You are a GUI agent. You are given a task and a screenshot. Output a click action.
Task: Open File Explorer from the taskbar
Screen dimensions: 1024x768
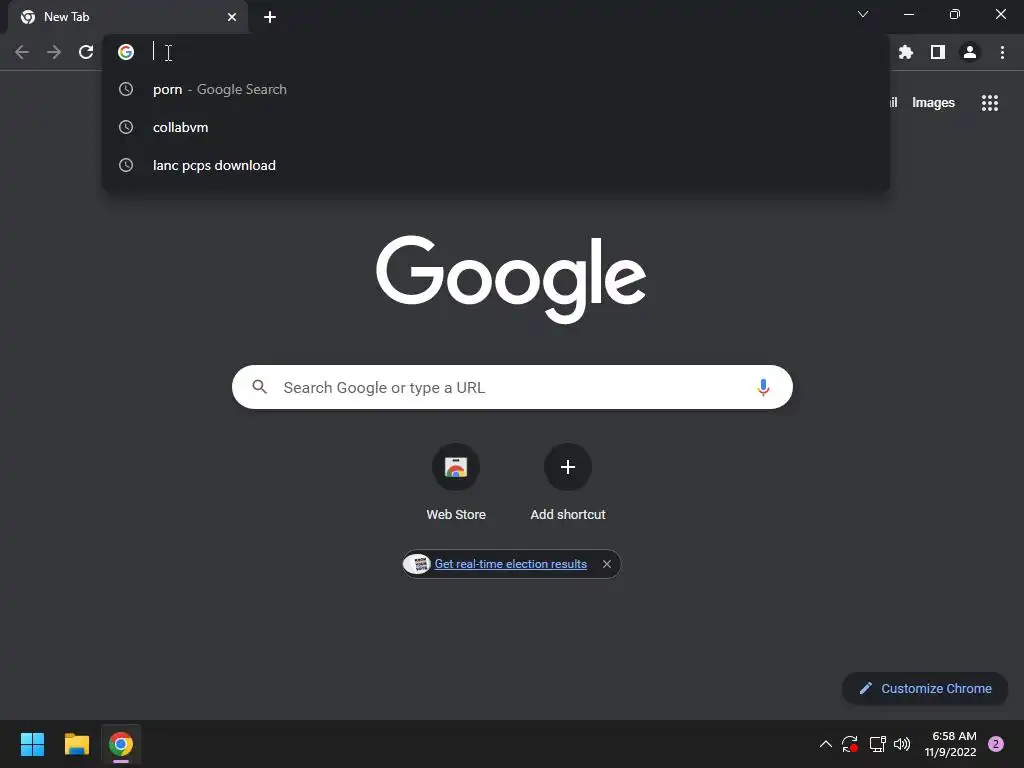click(77, 744)
